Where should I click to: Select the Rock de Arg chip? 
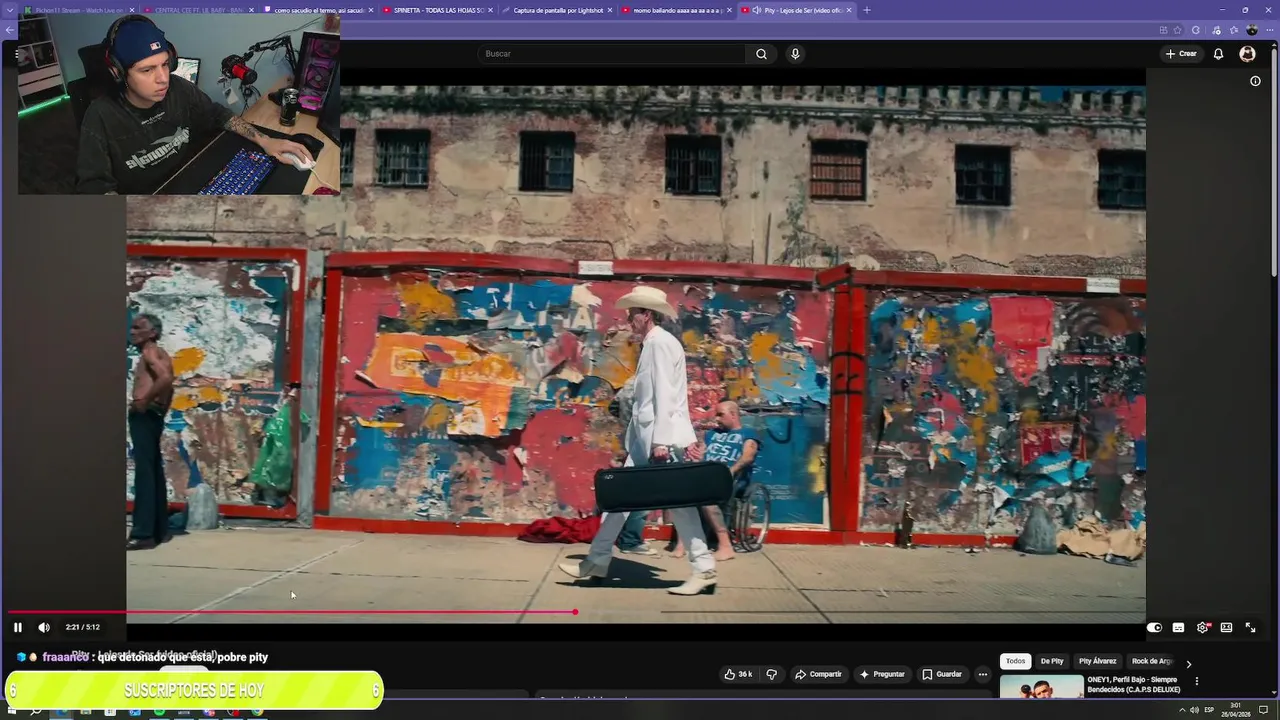tap(1151, 661)
